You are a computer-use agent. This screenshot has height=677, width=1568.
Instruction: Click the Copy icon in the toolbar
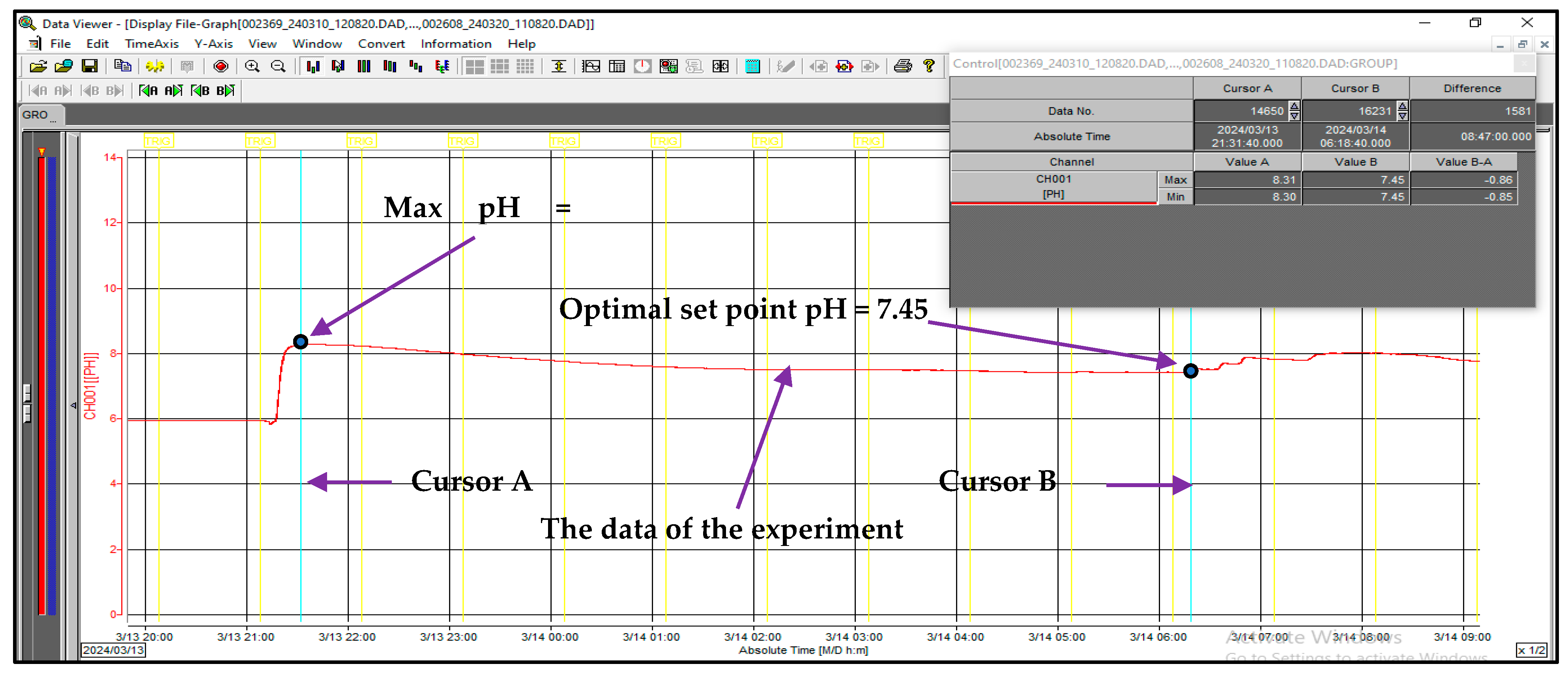(x=122, y=66)
